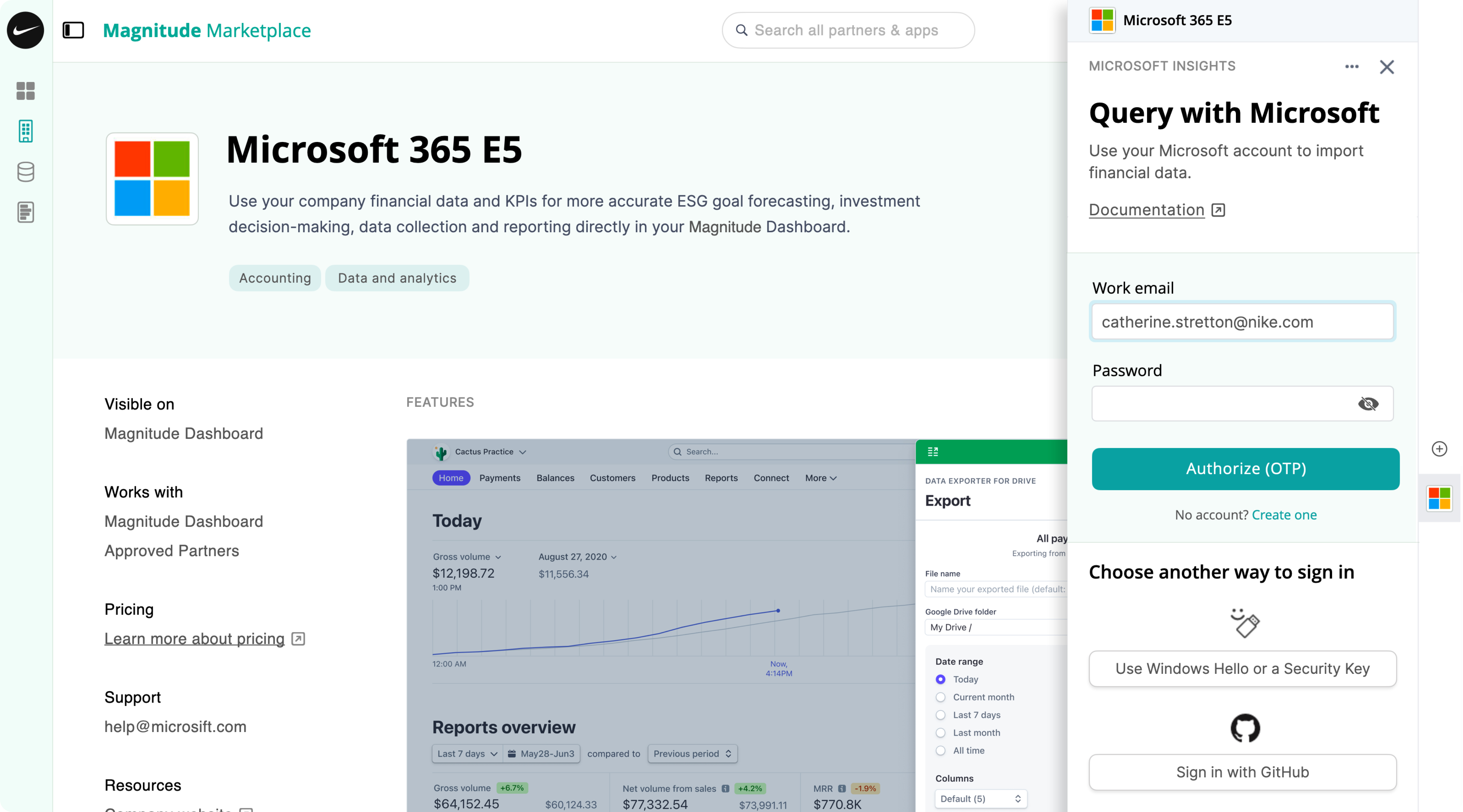This screenshot has height=812, width=1463.
Task: Expand the Last 7 days dropdown
Action: click(467, 754)
